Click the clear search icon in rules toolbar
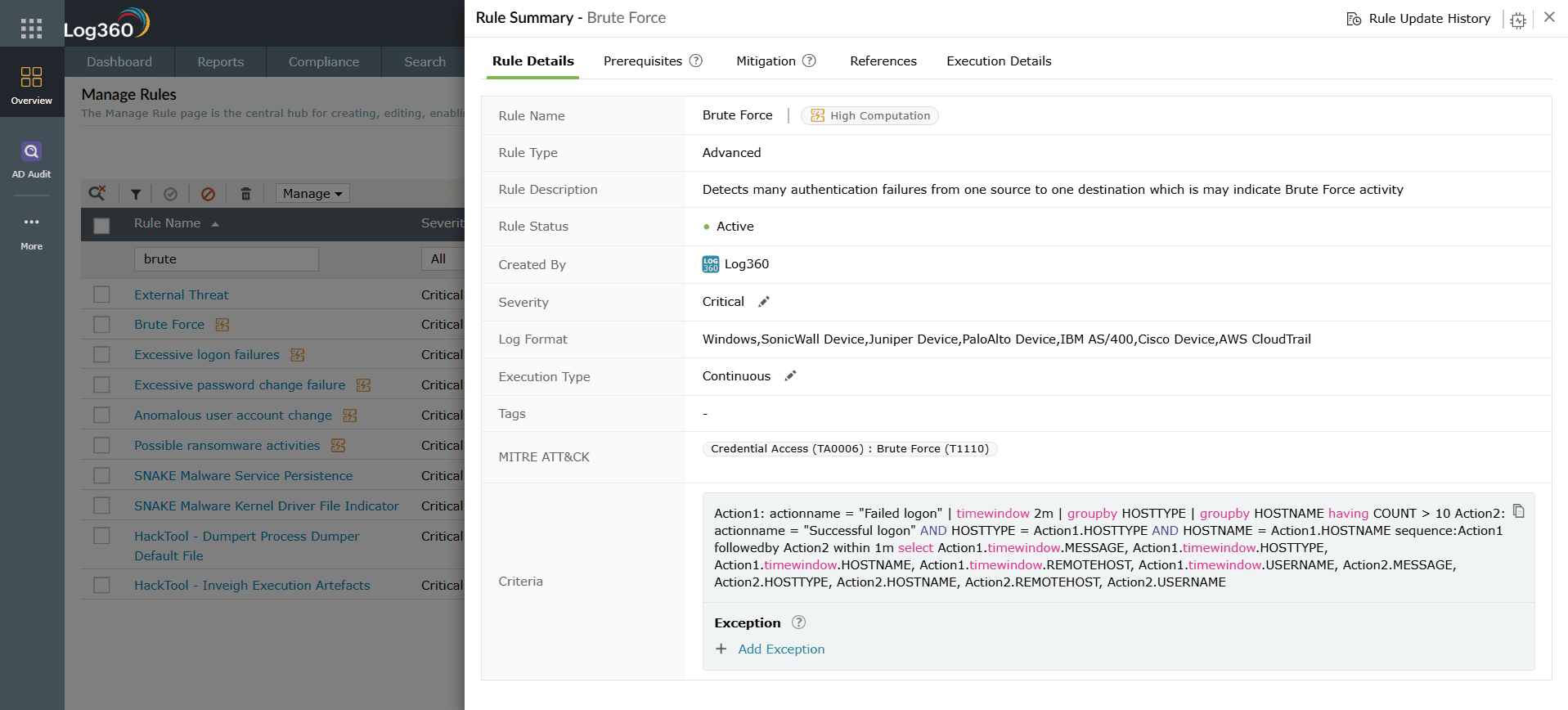The width and height of the screenshot is (1568, 710). coord(97,193)
